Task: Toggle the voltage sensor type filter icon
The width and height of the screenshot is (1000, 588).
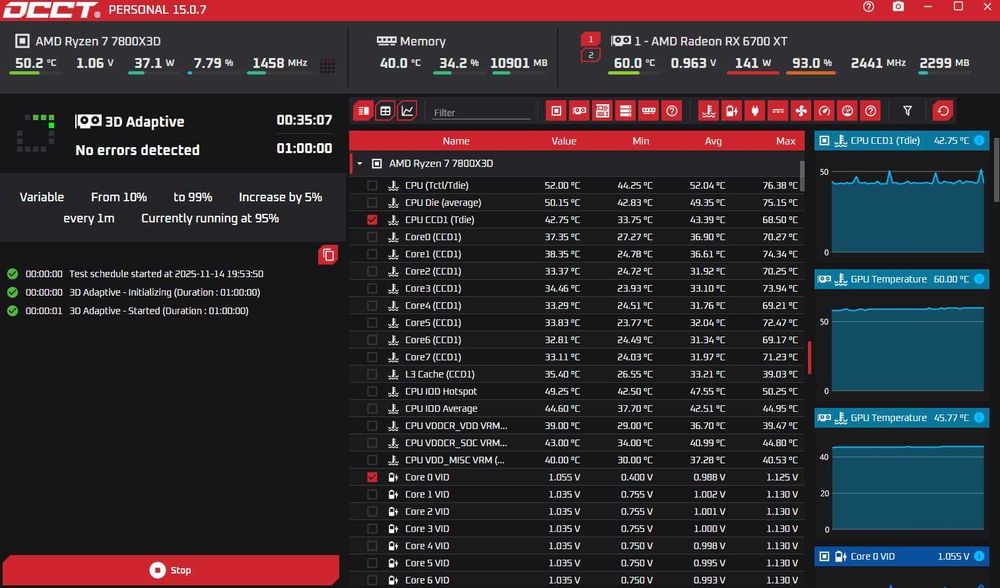Action: 732,111
